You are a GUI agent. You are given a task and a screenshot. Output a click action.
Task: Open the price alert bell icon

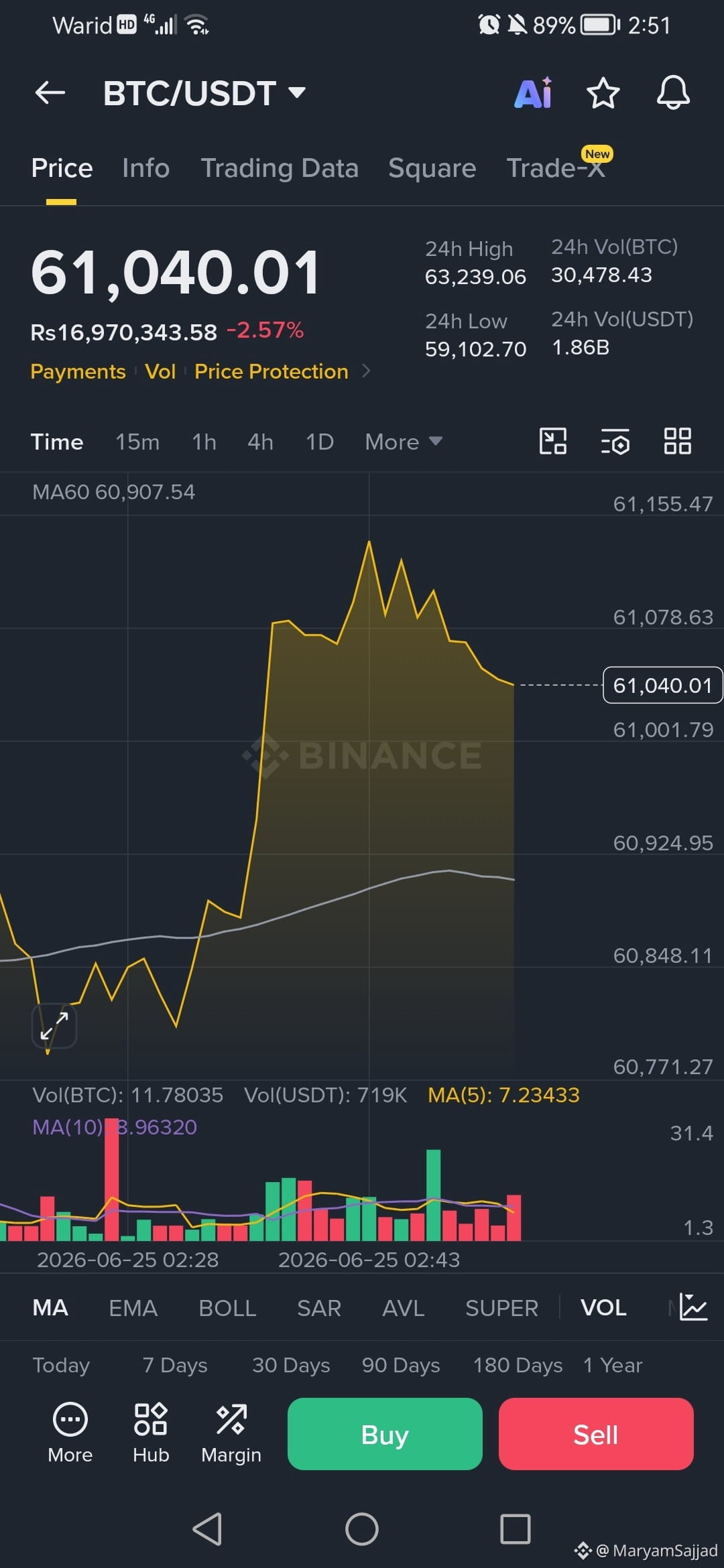point(673,92)
